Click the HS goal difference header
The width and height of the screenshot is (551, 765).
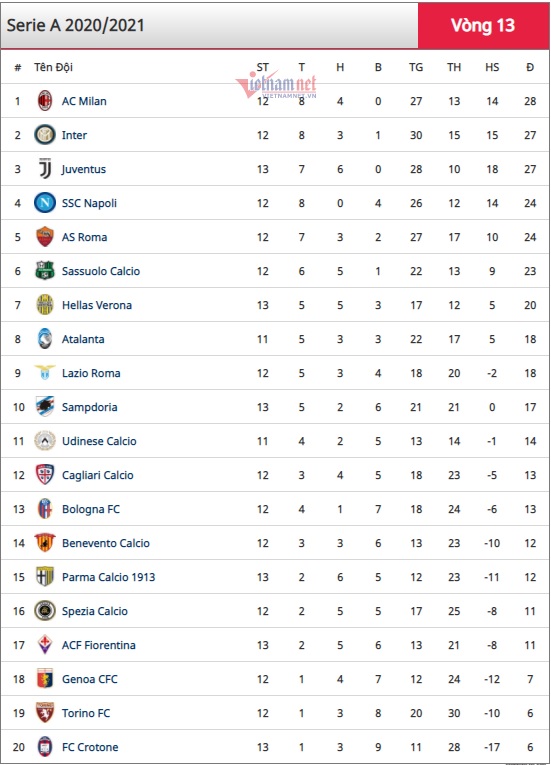[x=492, y=67]
